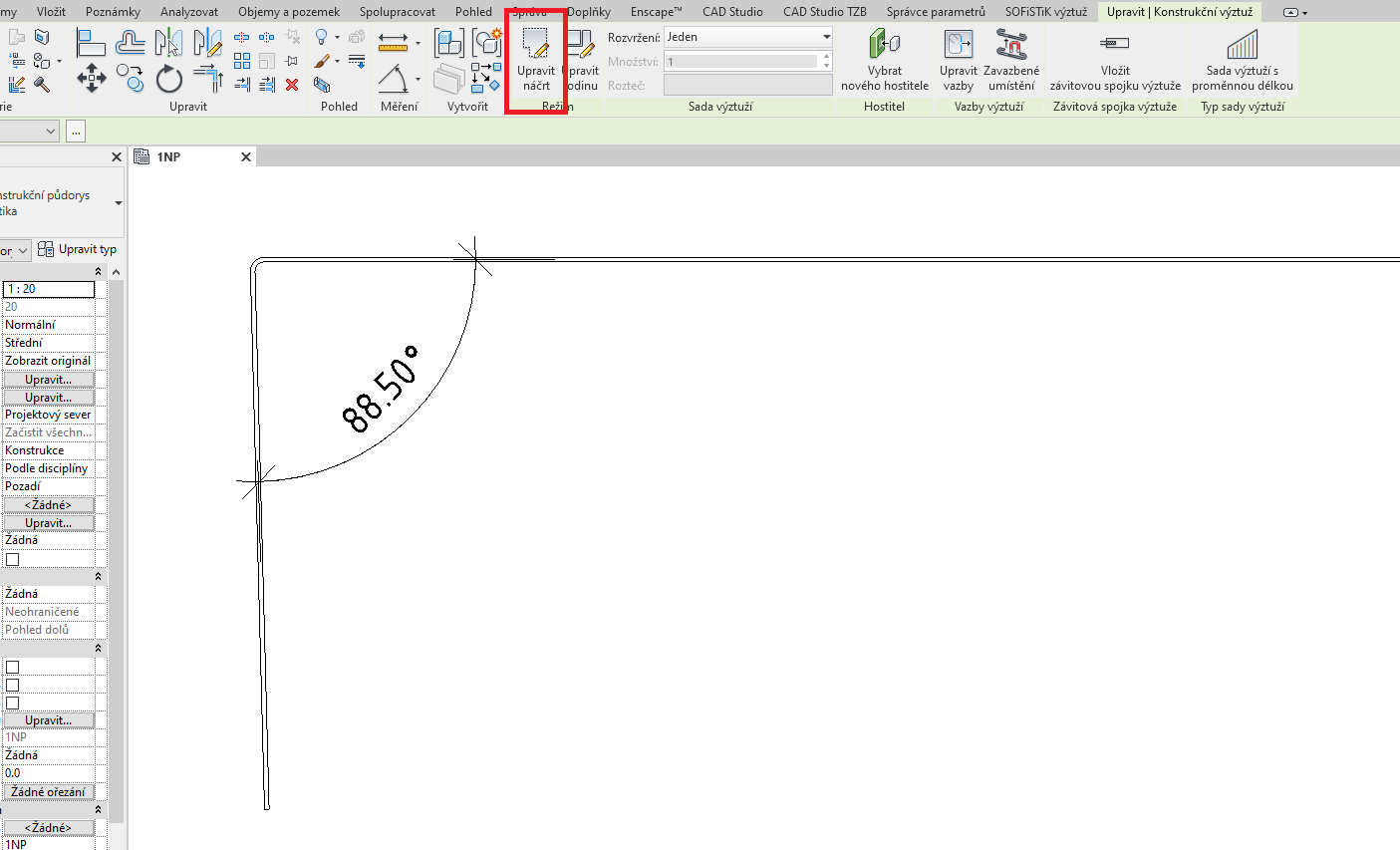The width and height of the screenshot is (1400, 850).
Task: Enable the checkbox directly above lower Upravit button
Action: (13, 704)
